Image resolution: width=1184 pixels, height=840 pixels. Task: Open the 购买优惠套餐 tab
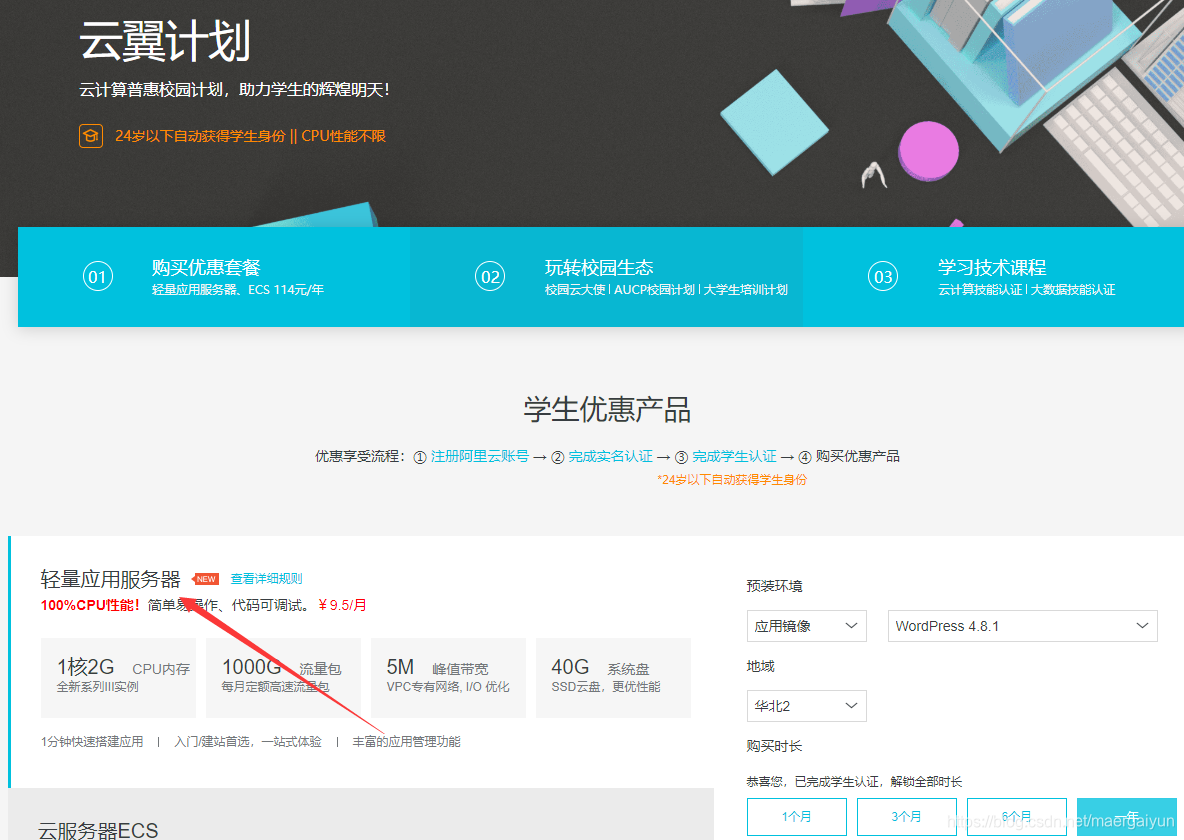214,276
